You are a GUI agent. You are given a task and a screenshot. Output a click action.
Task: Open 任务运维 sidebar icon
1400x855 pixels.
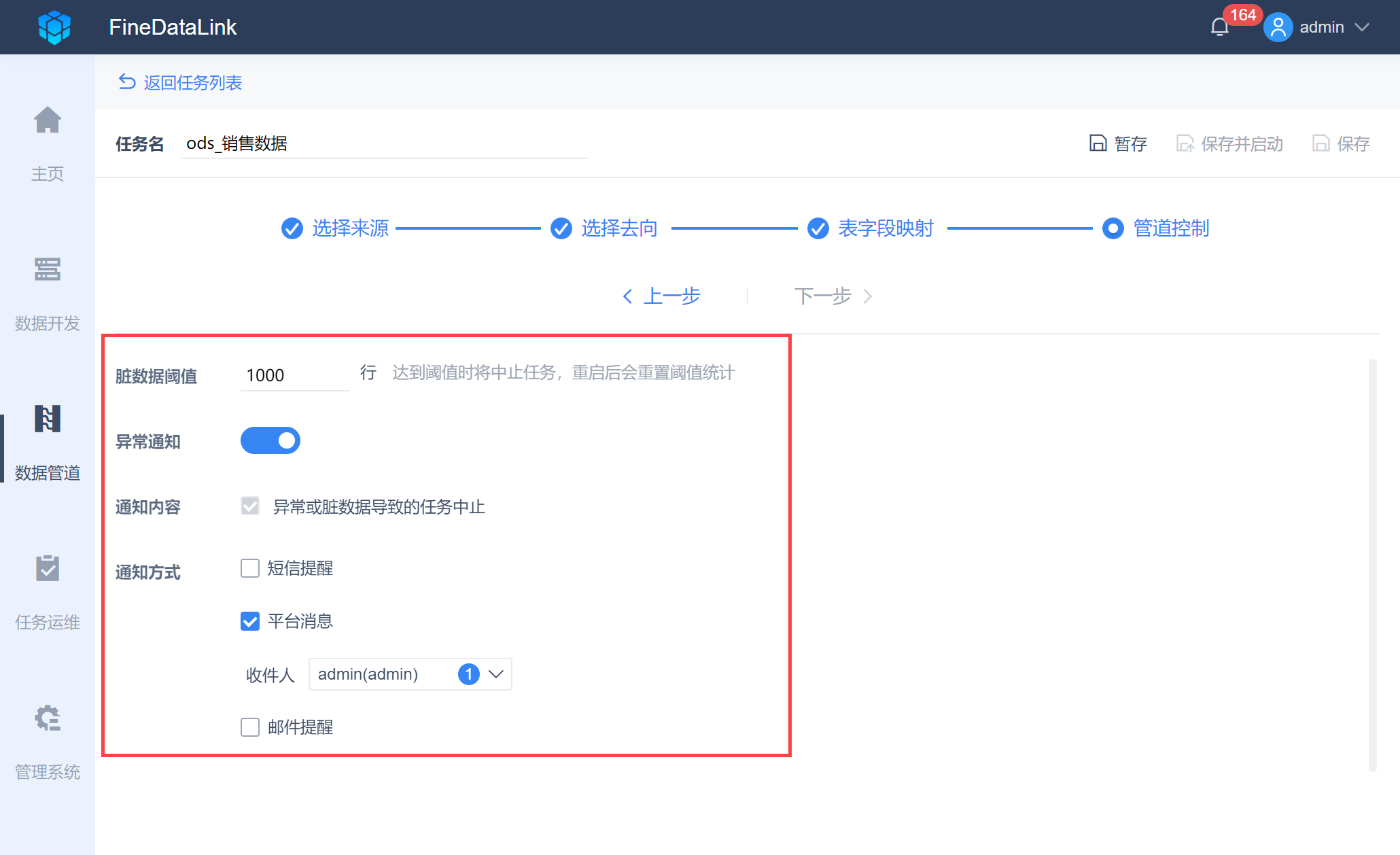click(48, 570)
